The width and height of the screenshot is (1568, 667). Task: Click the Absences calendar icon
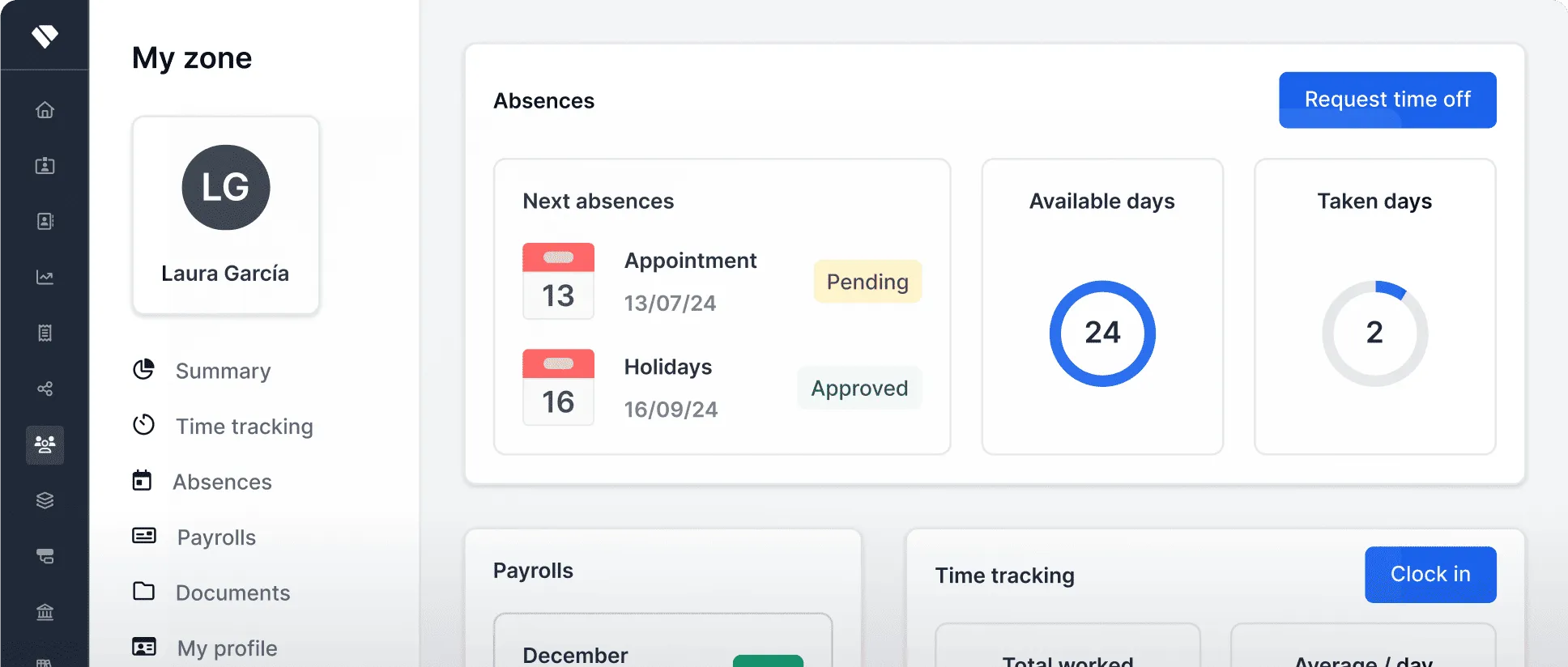142,480
